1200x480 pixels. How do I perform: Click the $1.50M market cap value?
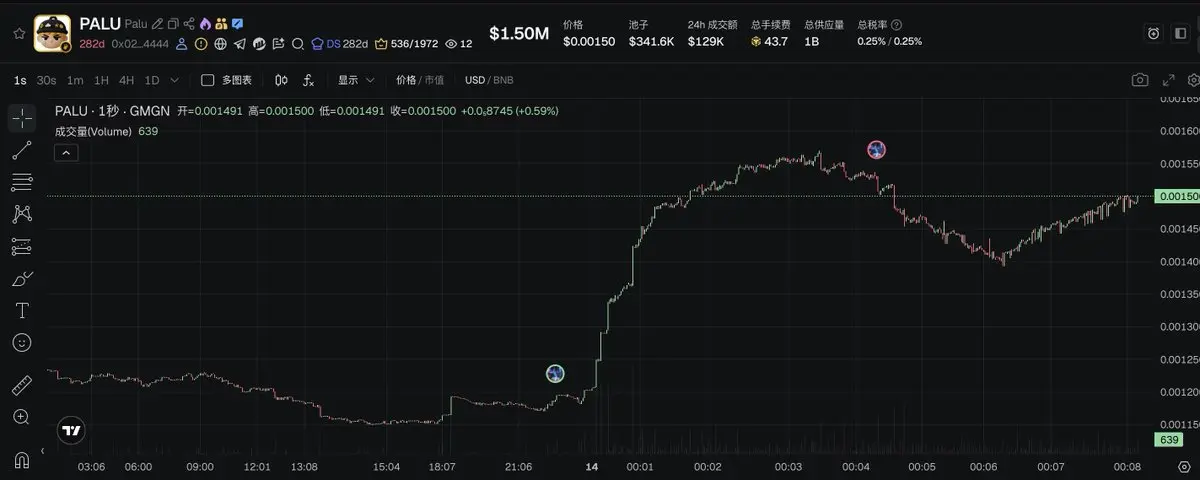[x=519, y=33]
